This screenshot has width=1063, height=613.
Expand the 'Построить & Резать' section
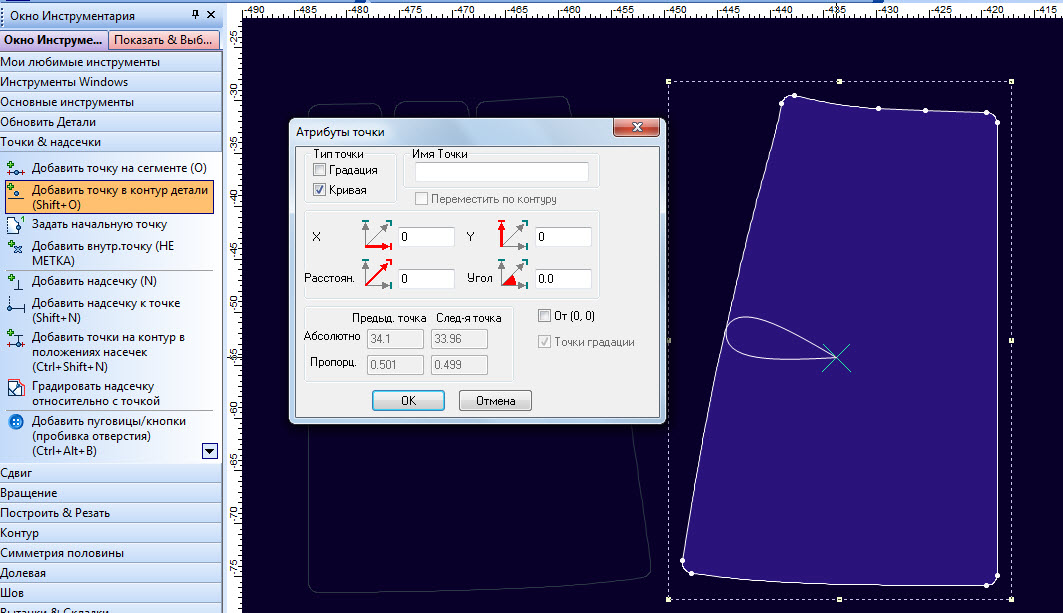click(x=111, y=513)
